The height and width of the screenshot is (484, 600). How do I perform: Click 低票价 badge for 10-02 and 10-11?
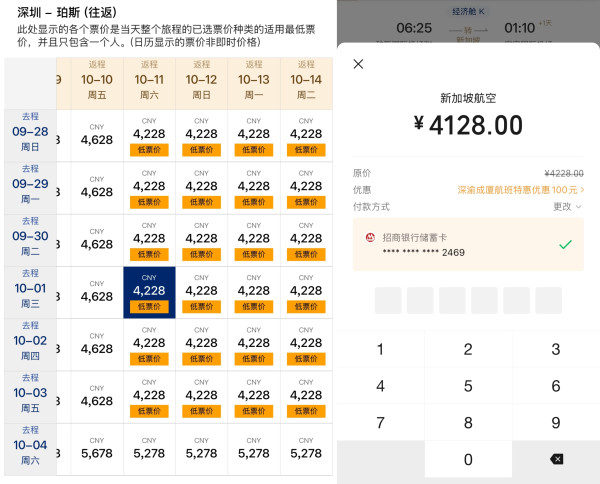(x=149, y=359)
